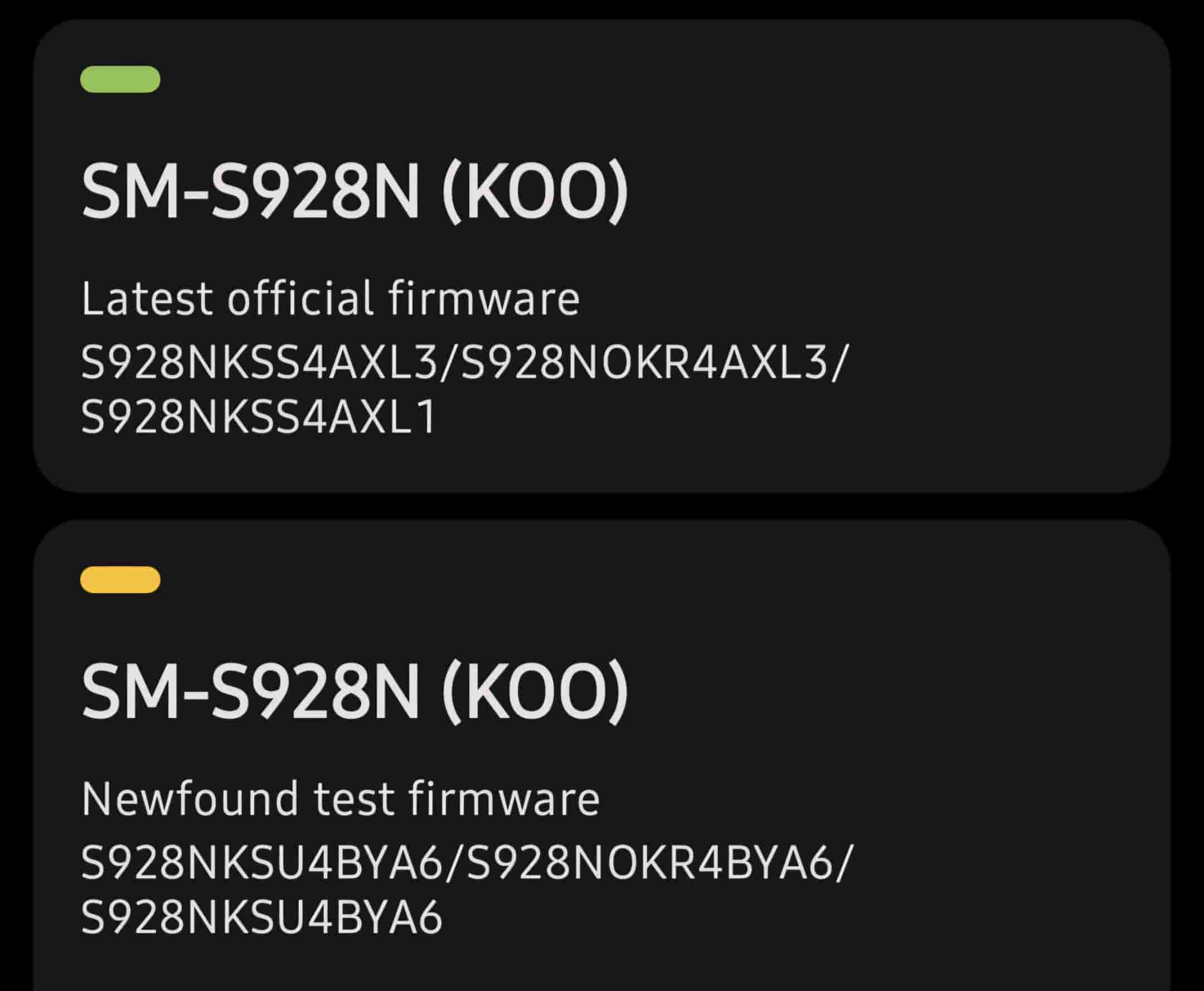
Task: Click the S928NKSU4BYA6 string before the first slash
Action: [x=261, y=863]
